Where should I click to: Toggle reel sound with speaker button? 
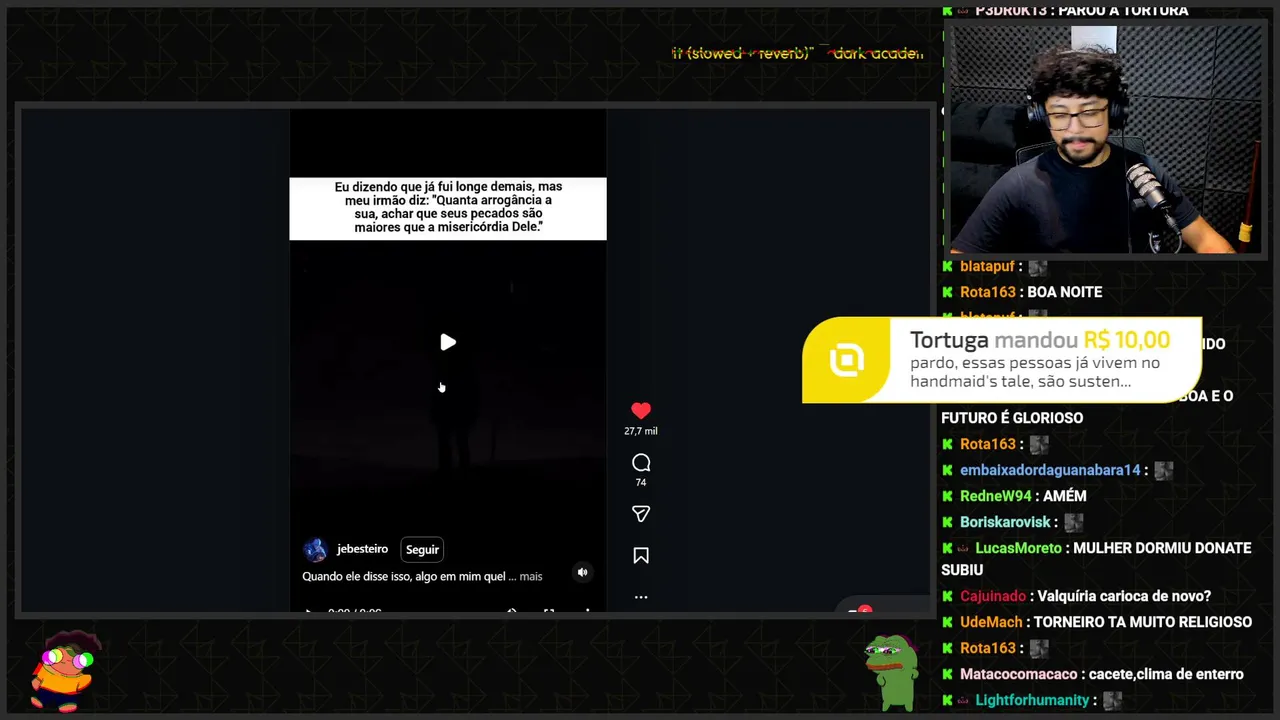click(582, 572)
